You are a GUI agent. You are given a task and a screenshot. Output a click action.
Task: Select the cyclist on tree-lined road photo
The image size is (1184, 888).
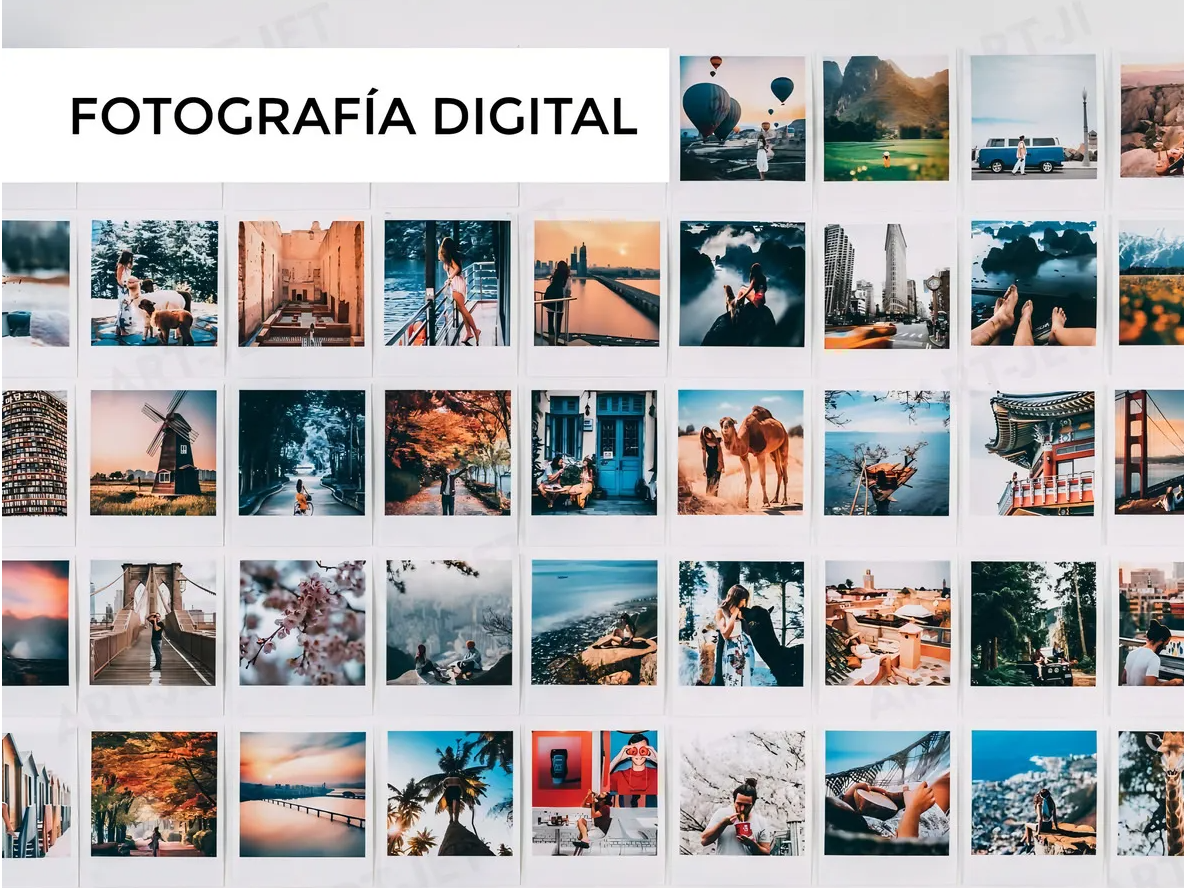tap(301, 452)
